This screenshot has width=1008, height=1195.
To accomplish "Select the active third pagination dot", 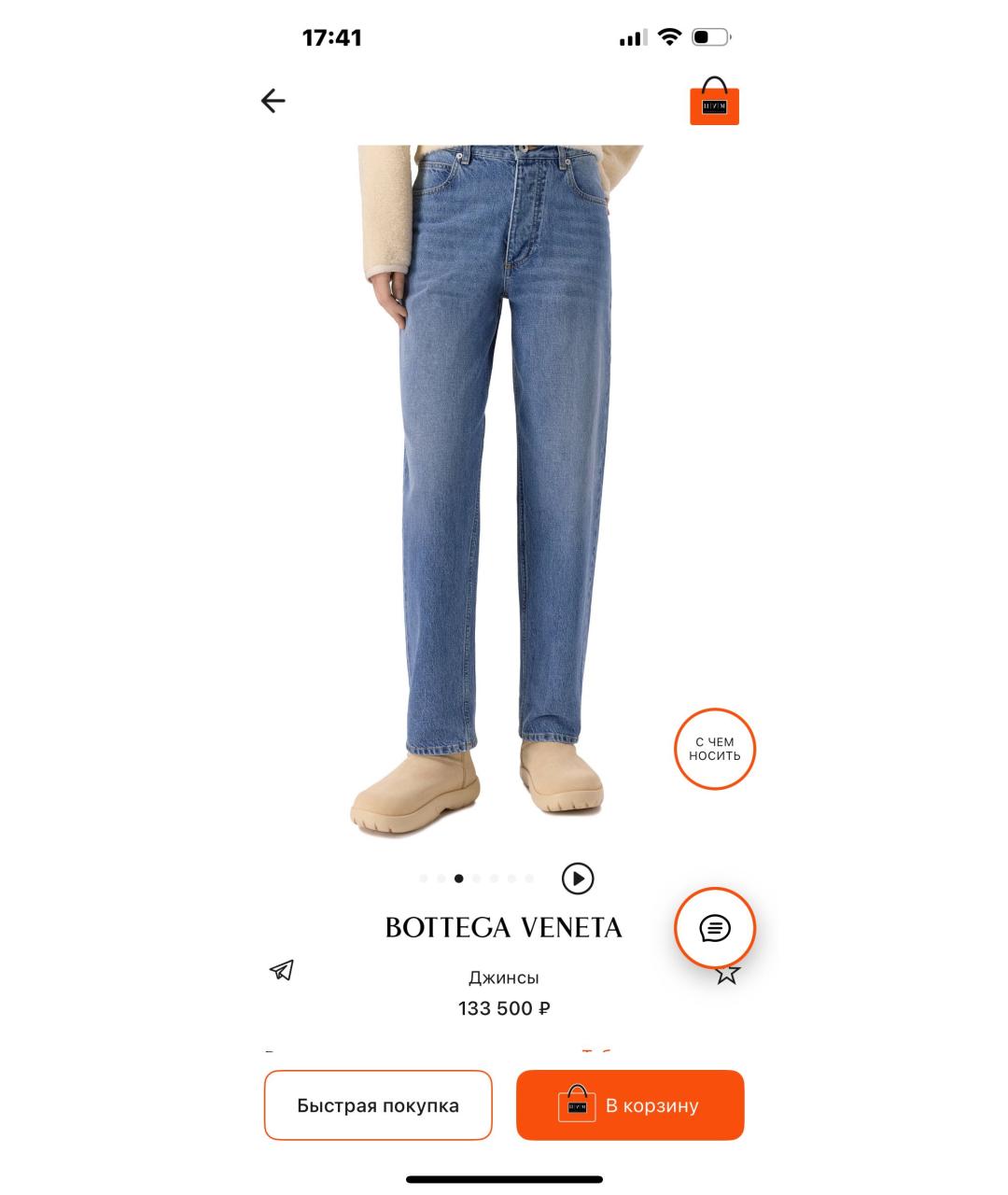I will tap(458, 879).
